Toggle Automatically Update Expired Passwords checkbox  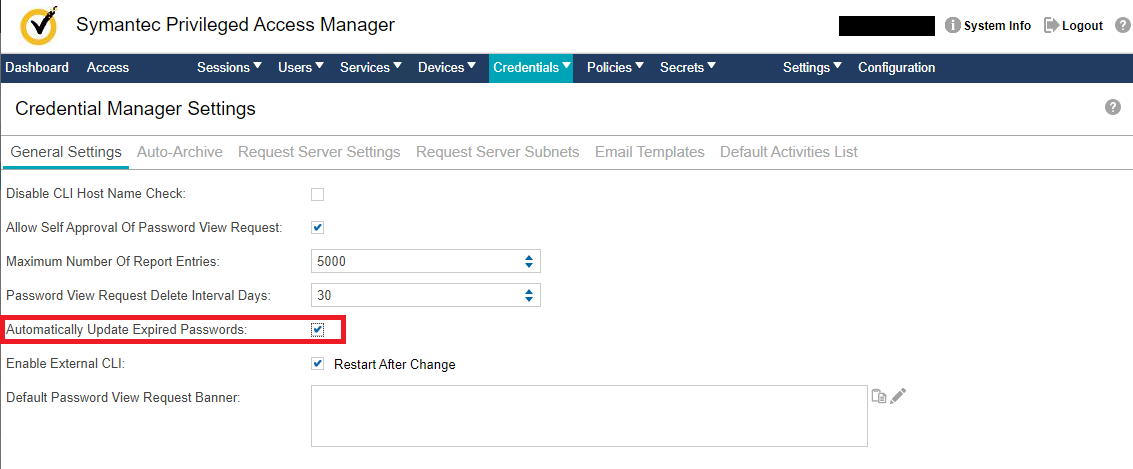click(x=317, y=330)
